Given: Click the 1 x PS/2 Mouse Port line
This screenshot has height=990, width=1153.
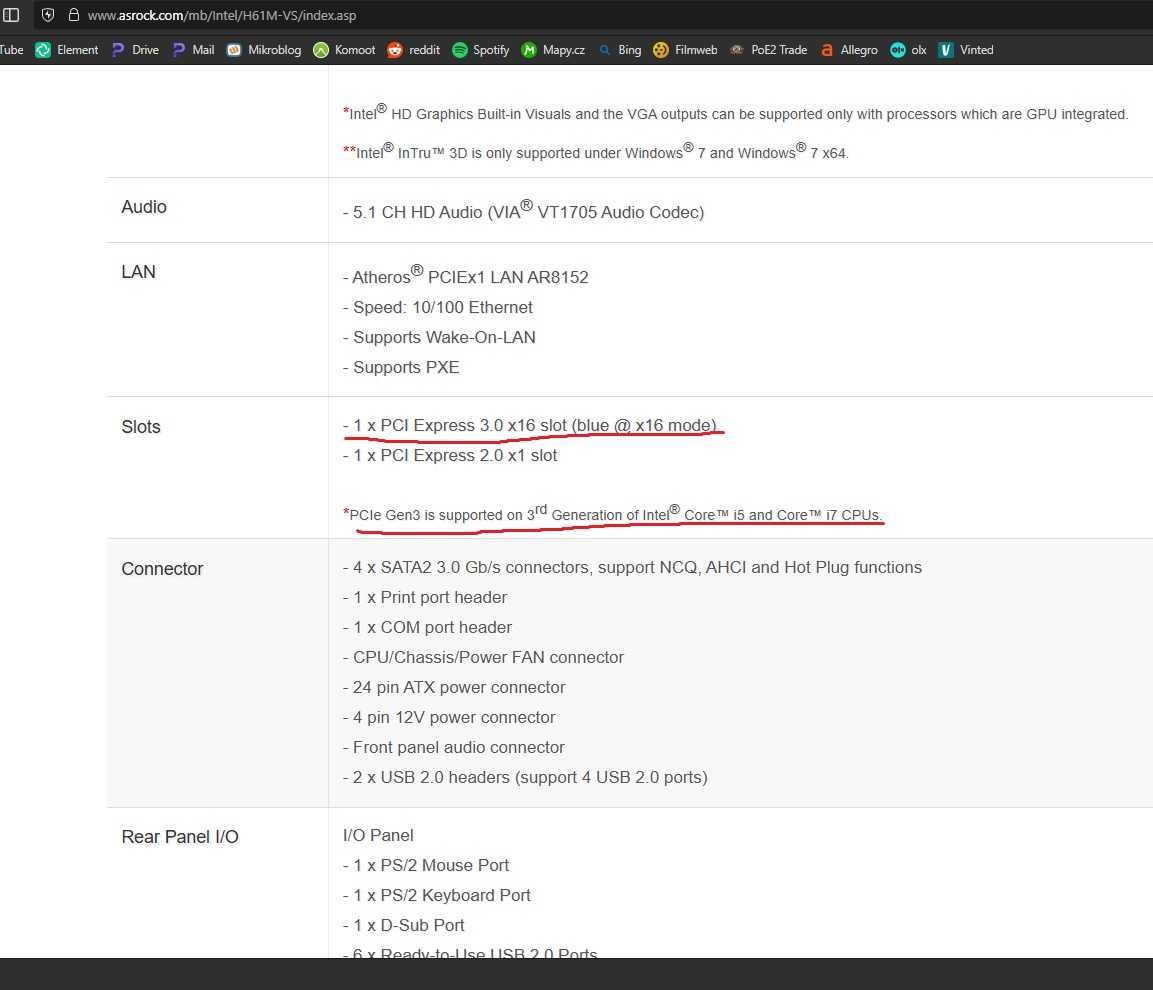Looking at the screenshot, I should [426, 866].
